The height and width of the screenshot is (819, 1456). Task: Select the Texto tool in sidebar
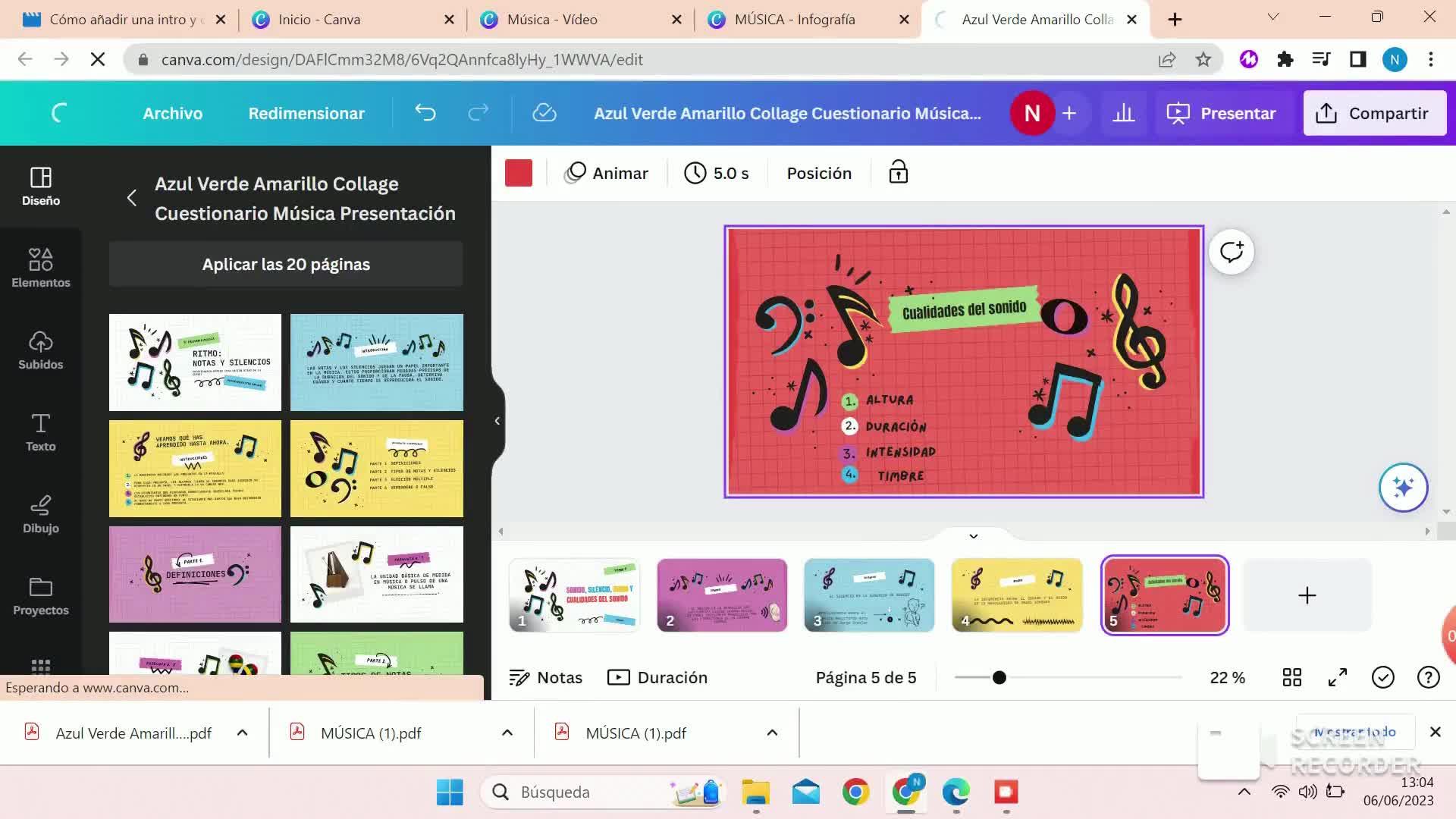click(40, 431)
